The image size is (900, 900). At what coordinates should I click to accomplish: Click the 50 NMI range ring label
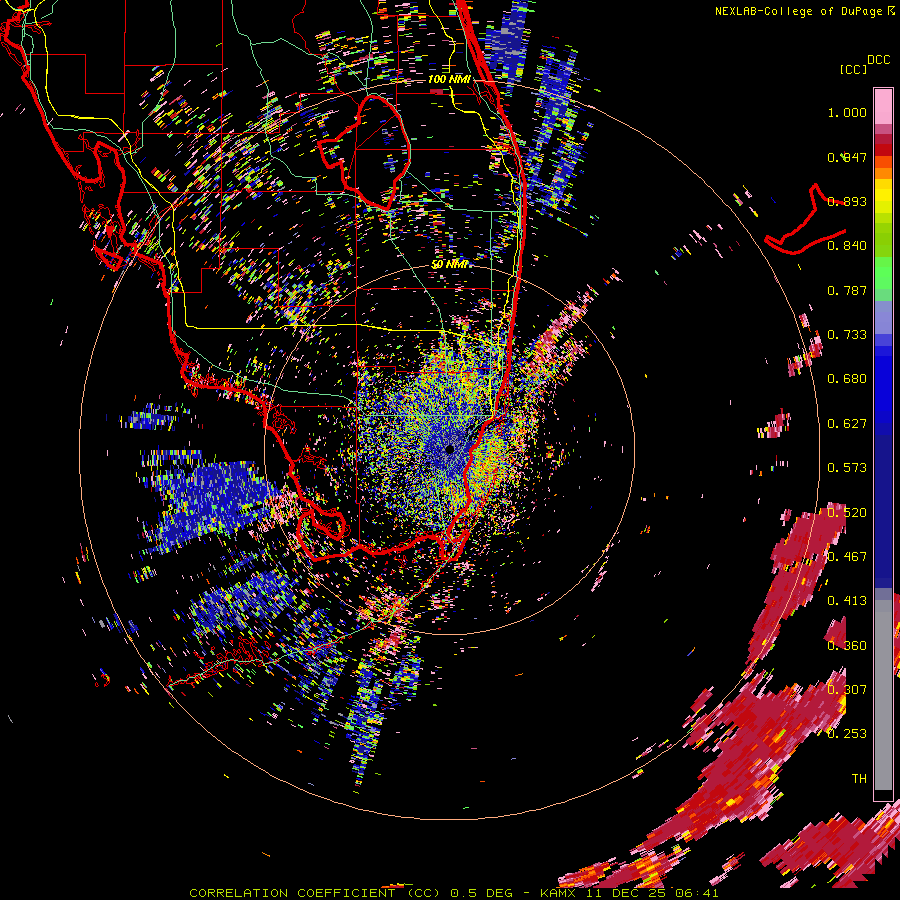pyautogui.click(x=449, y=264)
